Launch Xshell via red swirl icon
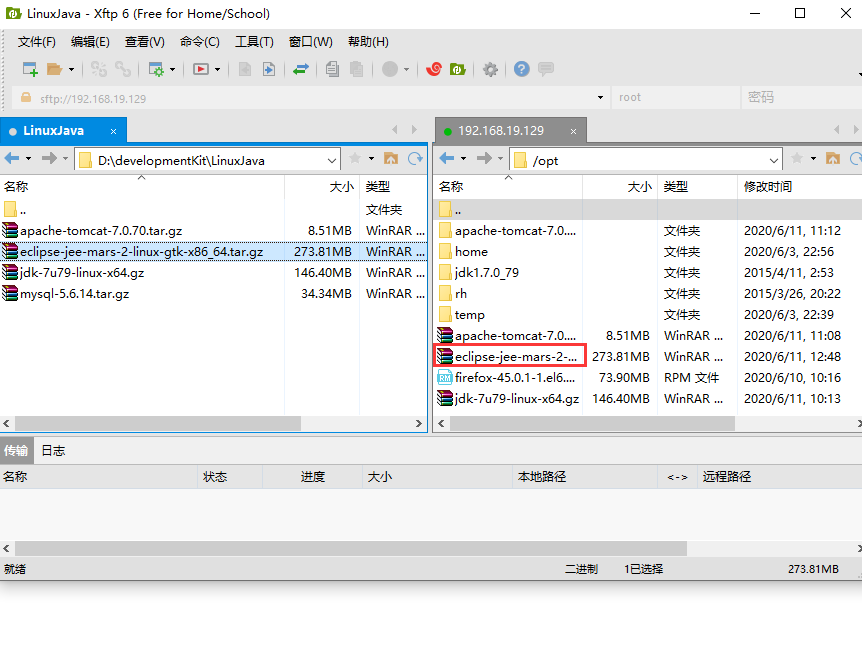Image resolution: width=862 pixels, height=650 pixels. 434,69
